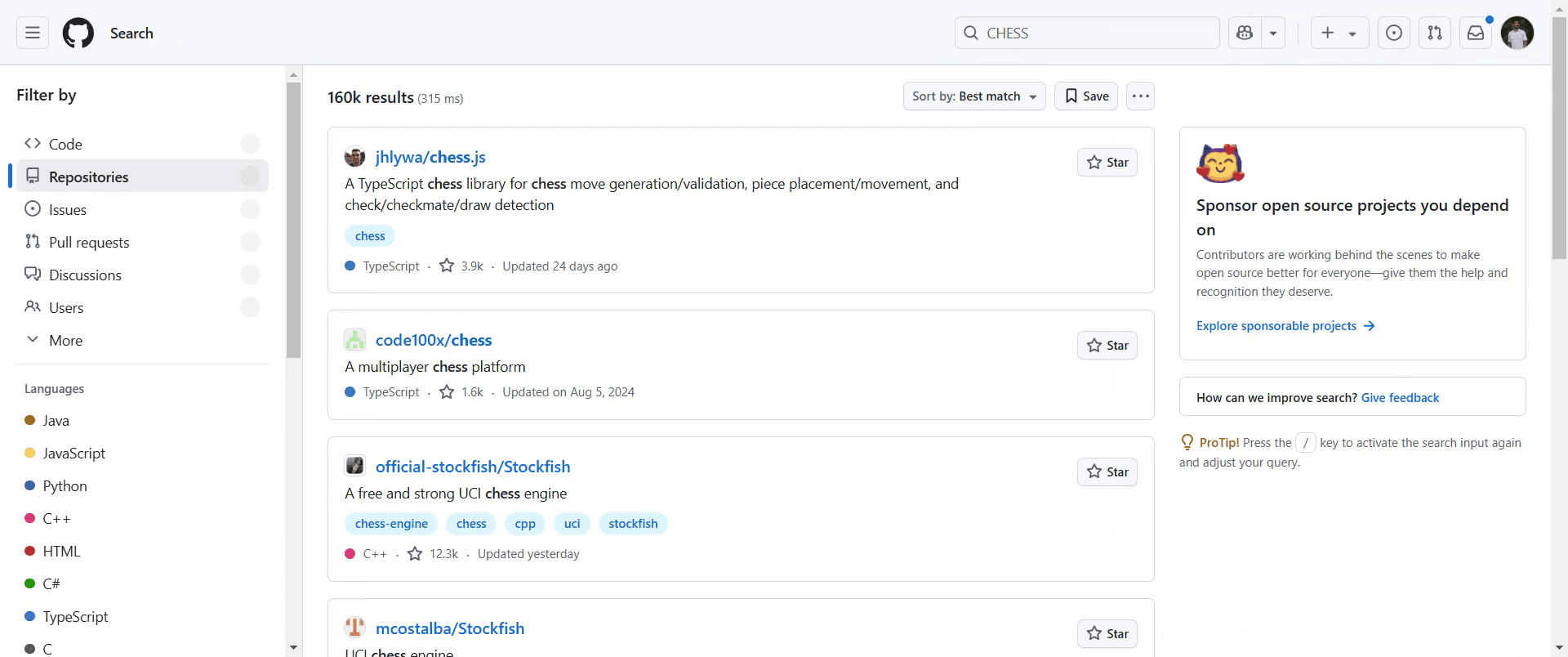Star the code100x/chess repository

1107,346
